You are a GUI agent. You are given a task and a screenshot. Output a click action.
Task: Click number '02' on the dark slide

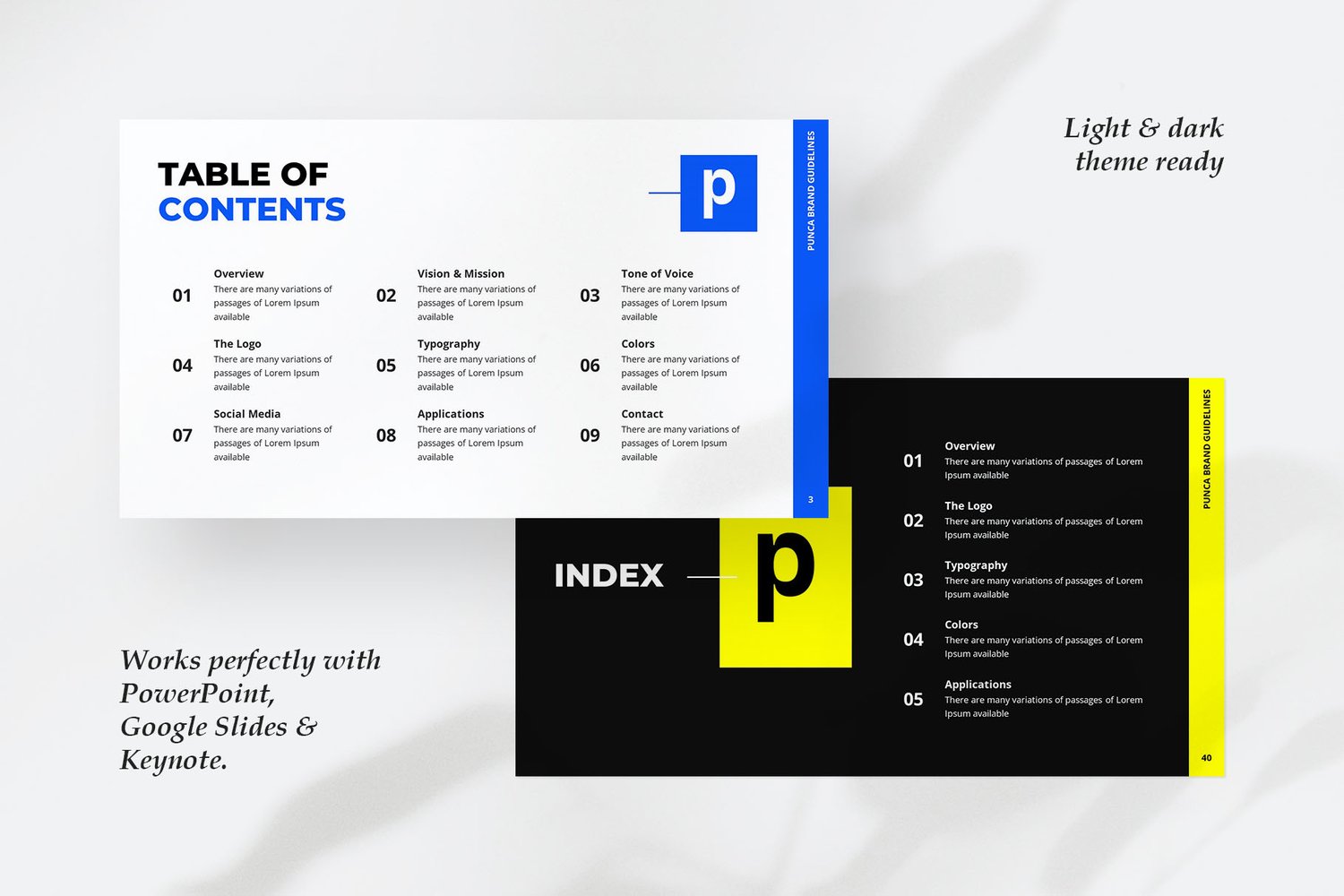(x=913, y=521)
